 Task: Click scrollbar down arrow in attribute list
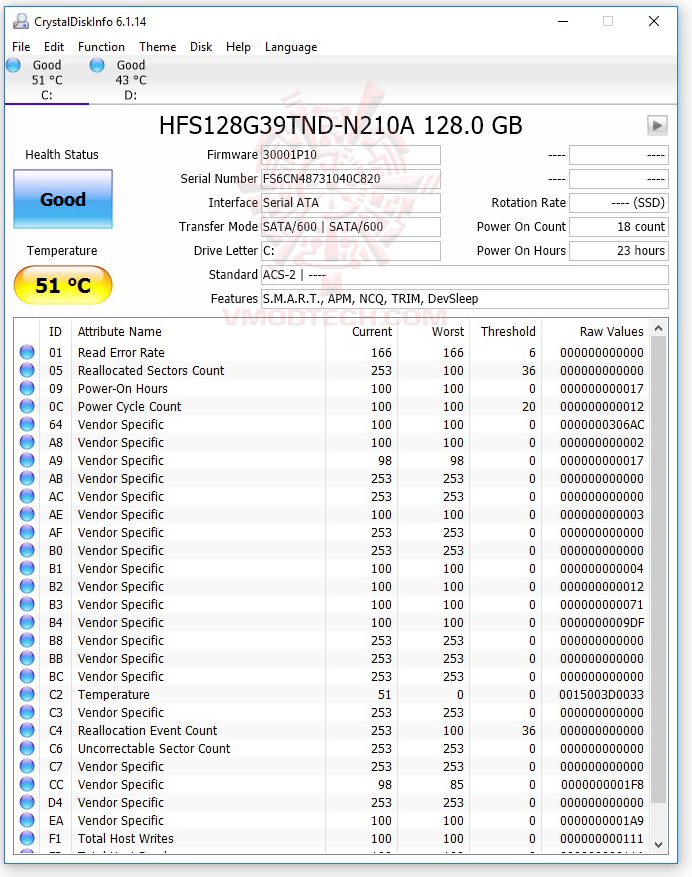click(x=658, y=845)
